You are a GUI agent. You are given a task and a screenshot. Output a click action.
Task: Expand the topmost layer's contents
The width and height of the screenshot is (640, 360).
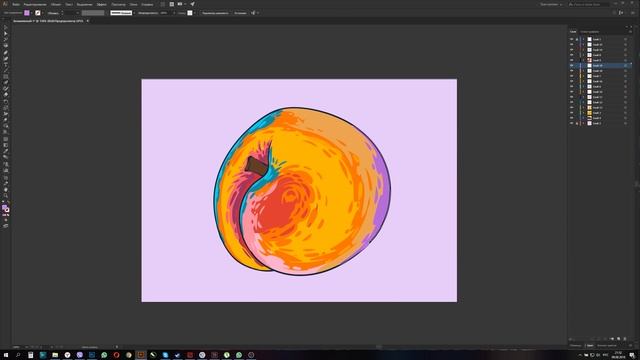(x=584, y=39)
